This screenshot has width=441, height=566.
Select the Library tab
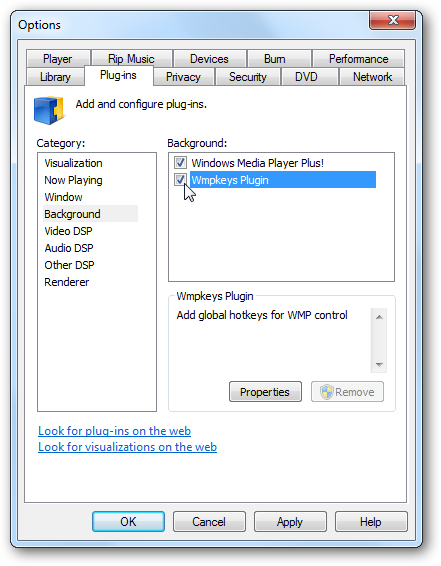click(x=55, y=77)
